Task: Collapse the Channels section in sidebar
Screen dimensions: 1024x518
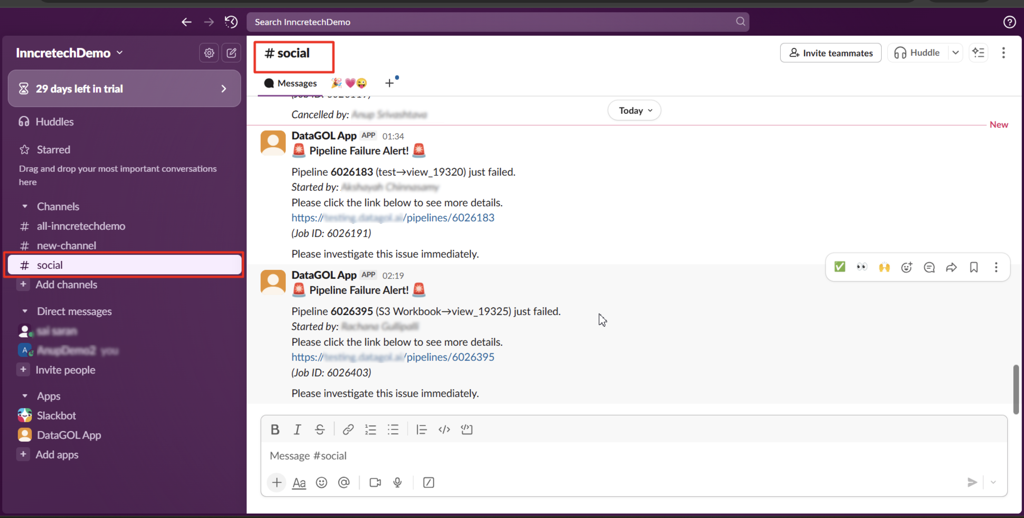Action: tap(25, 206)
